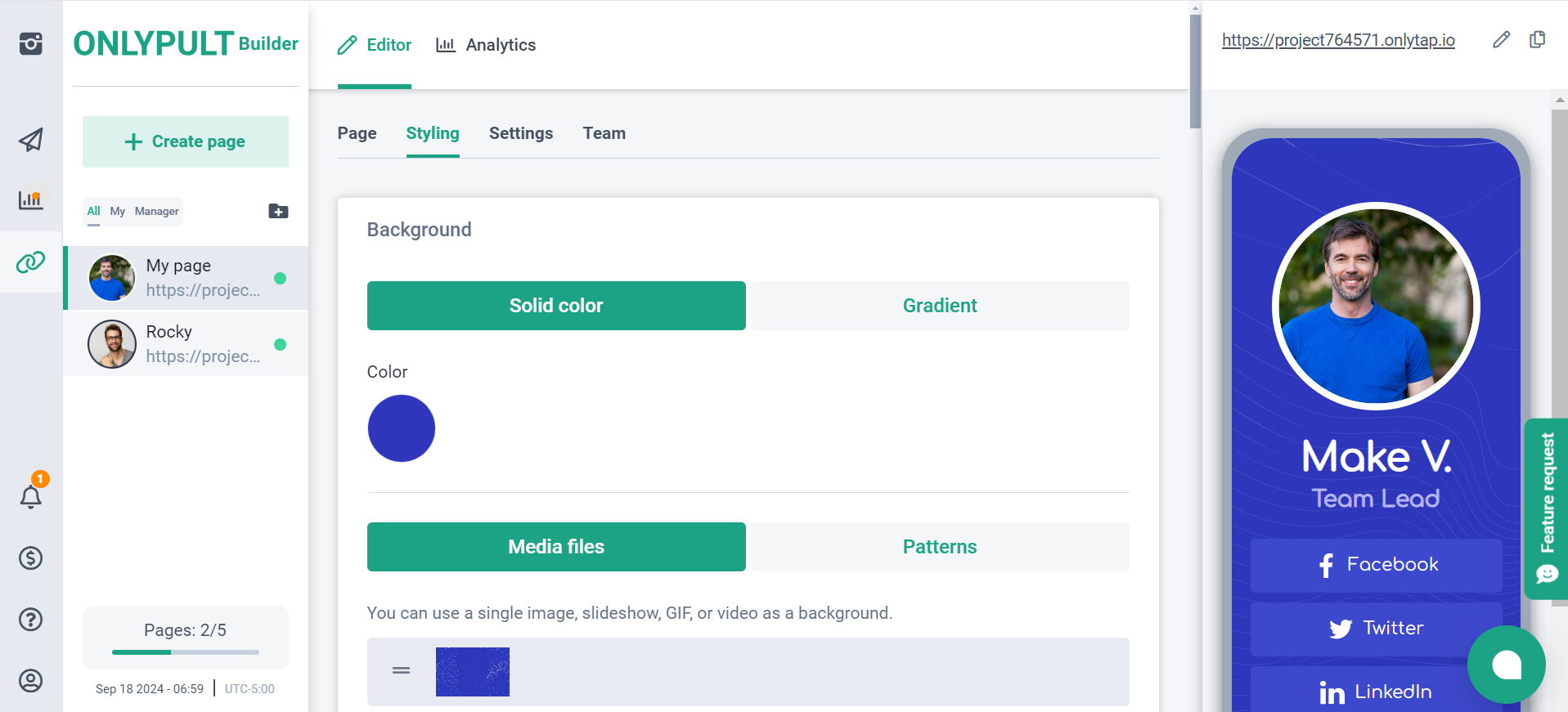This screenshot has height=712, width=1568.
Task: Copy the project link
Action: (1538, 40)
